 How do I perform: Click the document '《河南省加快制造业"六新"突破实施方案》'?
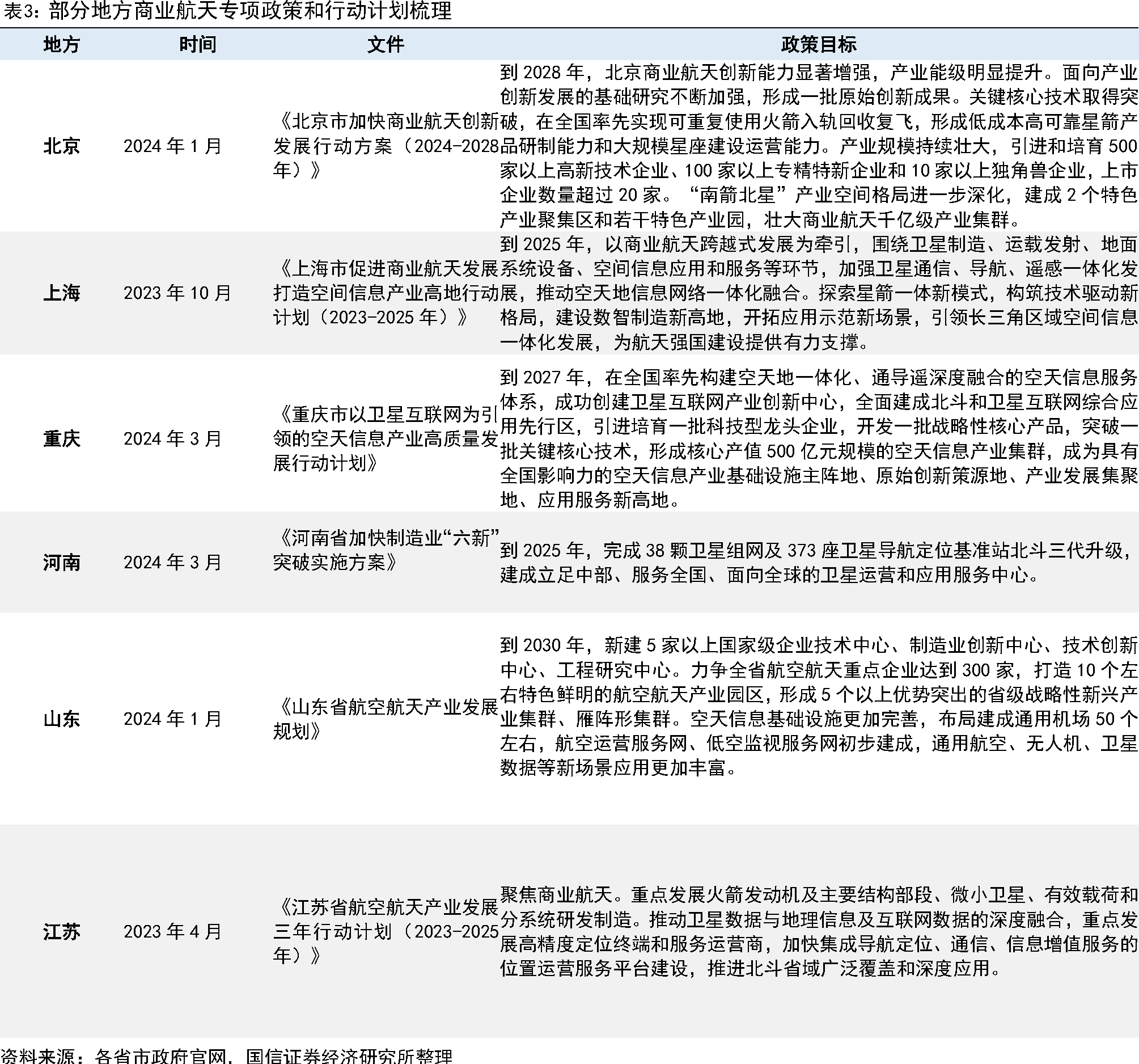(x=386, y=550)
